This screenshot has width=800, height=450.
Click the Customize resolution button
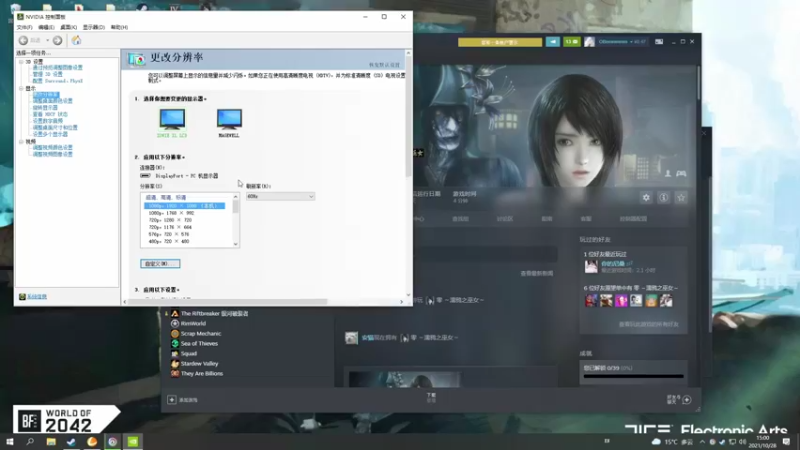click(x=160, y=264)
